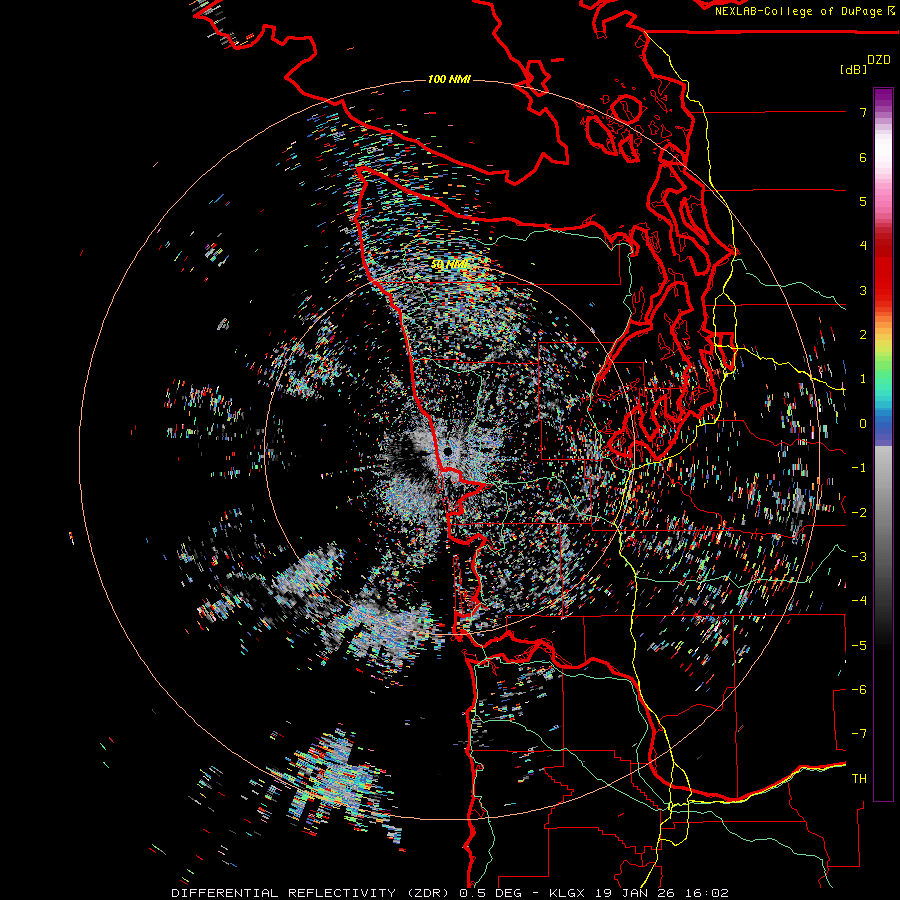Click the 100 NMI range ring label
The height and width of the screenshot is (900, 900).
click(x=449, y=79)
